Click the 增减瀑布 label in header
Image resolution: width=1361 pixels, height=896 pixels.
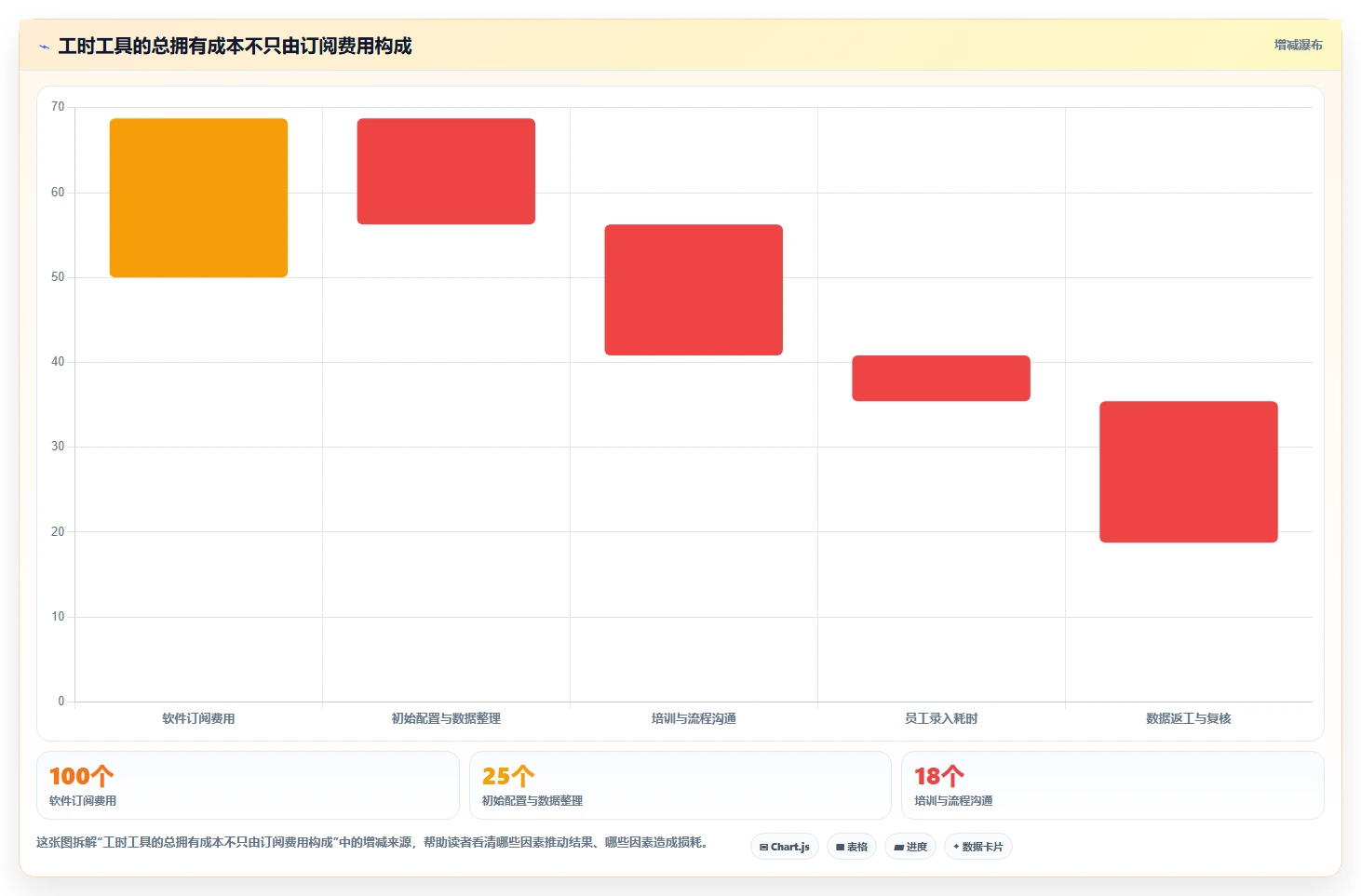pos(1298,45)
